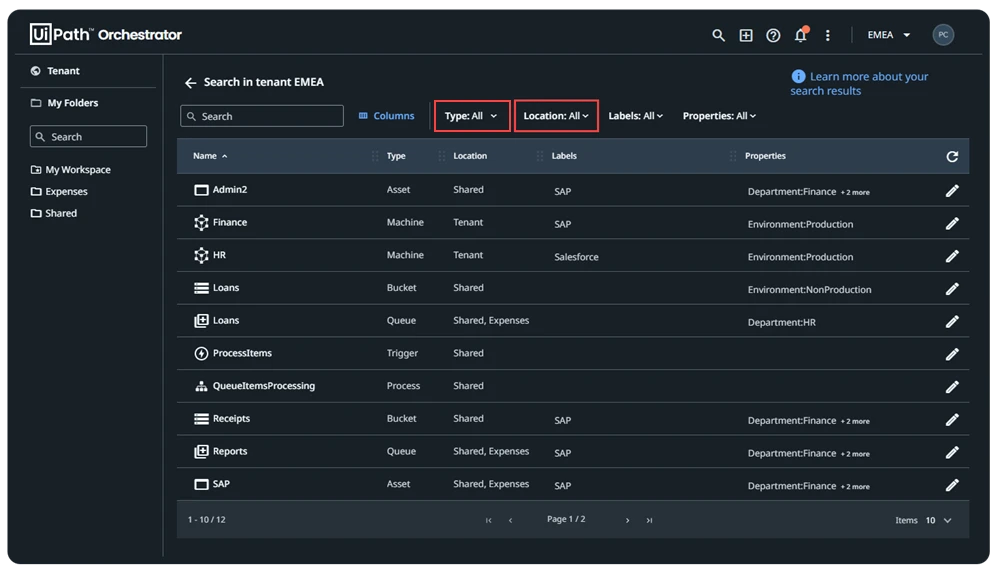
Task: Open the Type: All filter dropdown
Action: click(472, 116)
